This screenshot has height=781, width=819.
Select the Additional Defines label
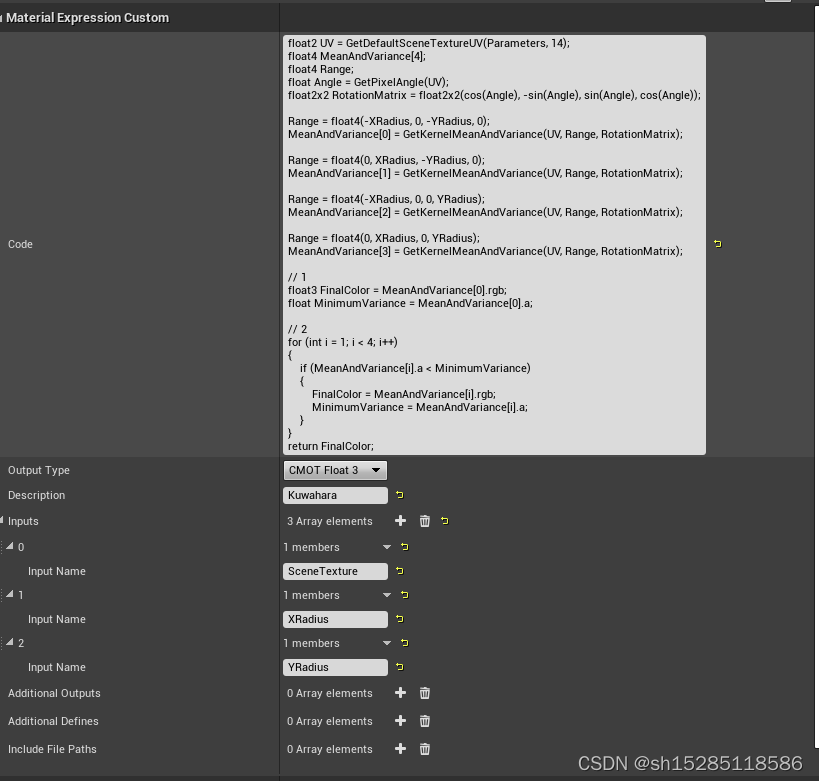click(x=53, y=721)
